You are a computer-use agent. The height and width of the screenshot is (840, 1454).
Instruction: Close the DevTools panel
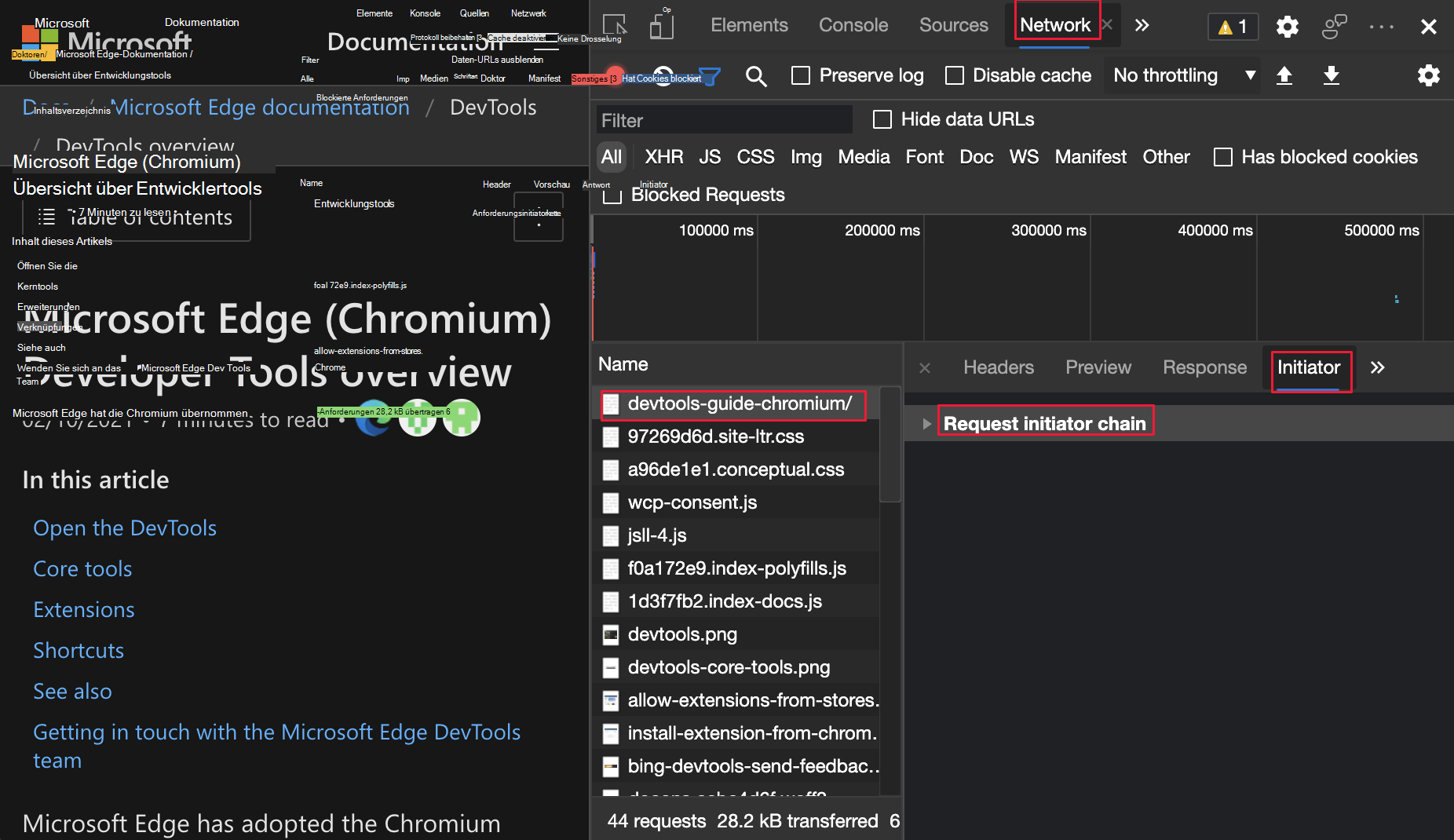tap(1428, 27)
